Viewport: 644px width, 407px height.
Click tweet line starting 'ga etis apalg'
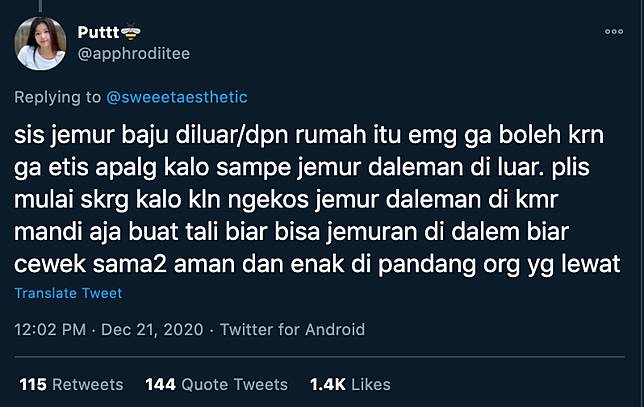coord(302,168)
